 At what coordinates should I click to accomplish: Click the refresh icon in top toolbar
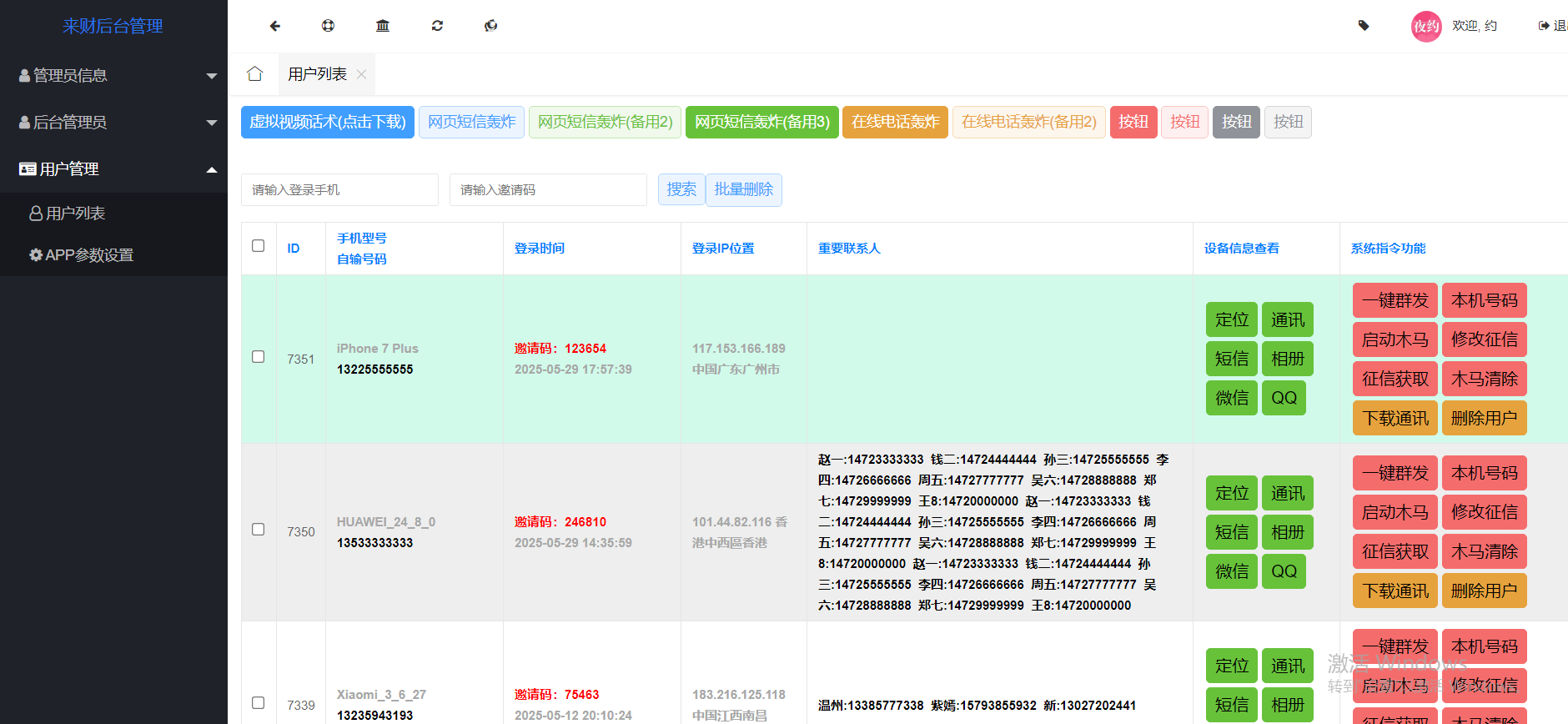pyautogui.click(x=437, y=26)
